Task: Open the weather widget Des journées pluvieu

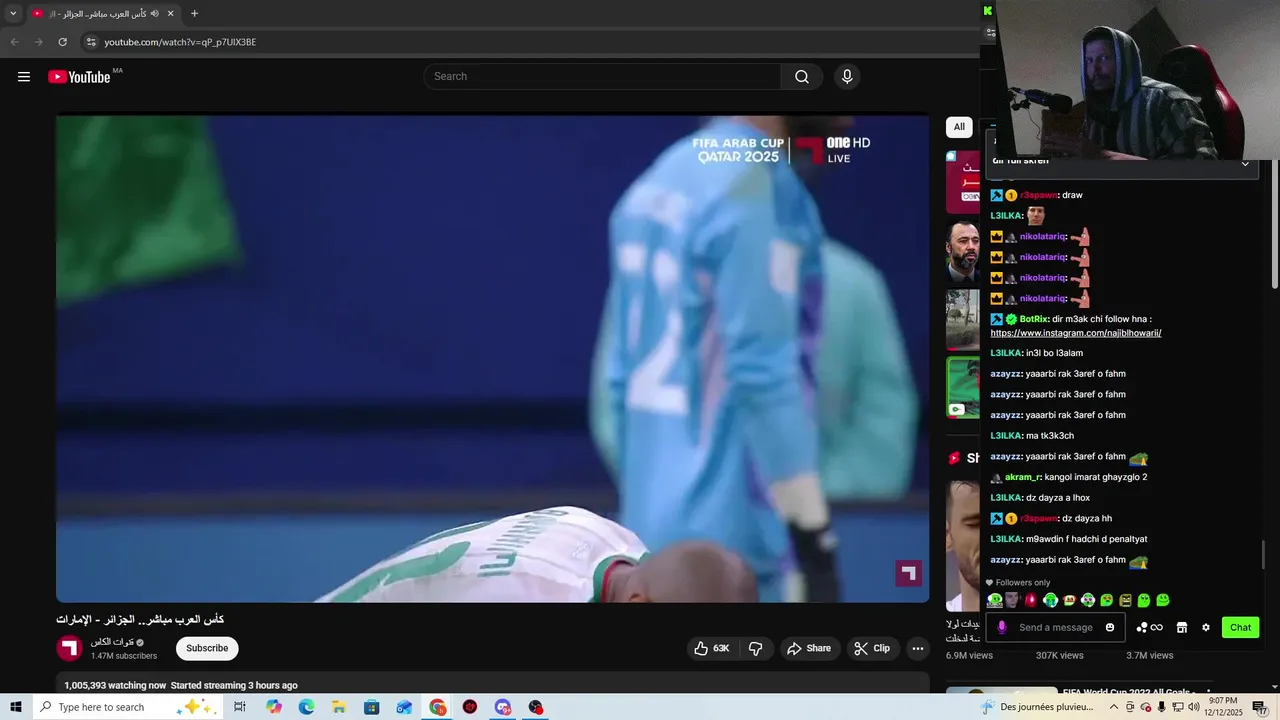Action: pos(1036,707)
